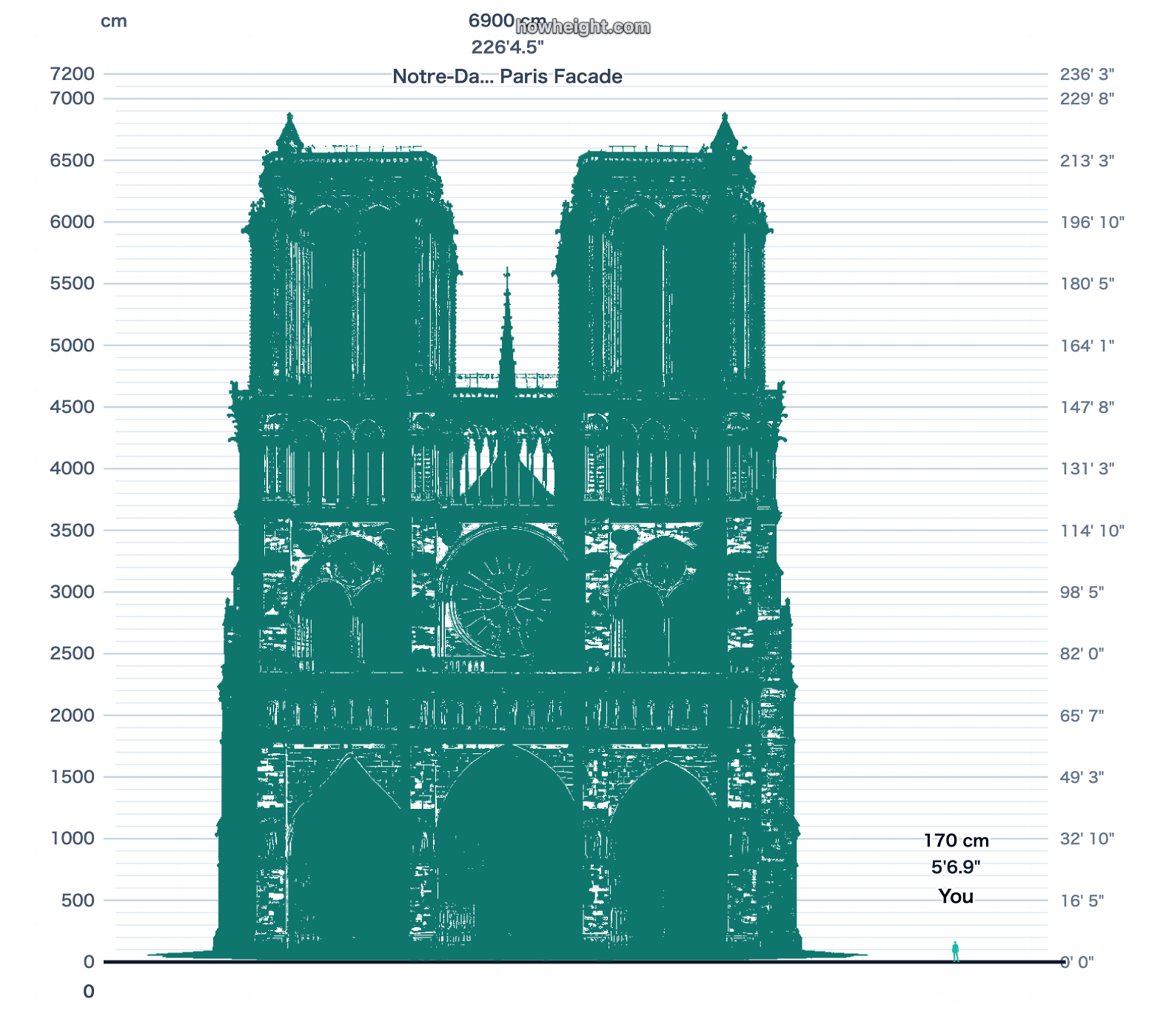Screen dimensions: 1166x1036
Task: Click the 'cm' unit label
Action: [114, 21]
